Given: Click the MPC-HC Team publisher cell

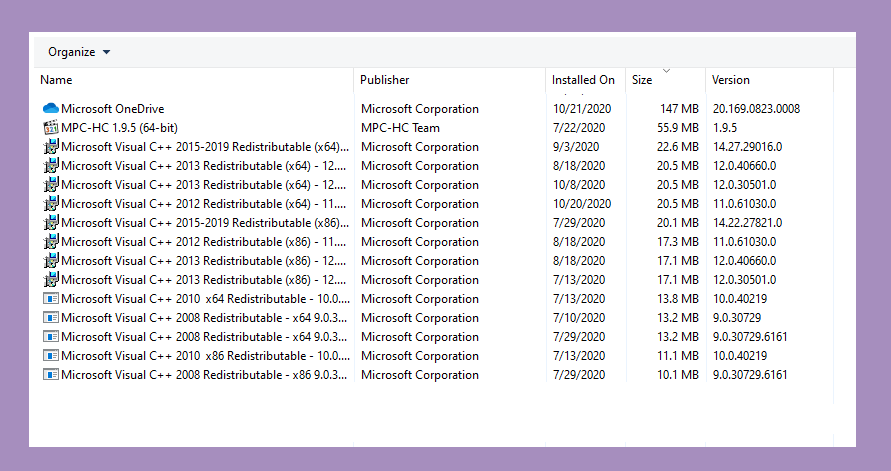Looking at the screenshot, I should click(x=400, y=128).
